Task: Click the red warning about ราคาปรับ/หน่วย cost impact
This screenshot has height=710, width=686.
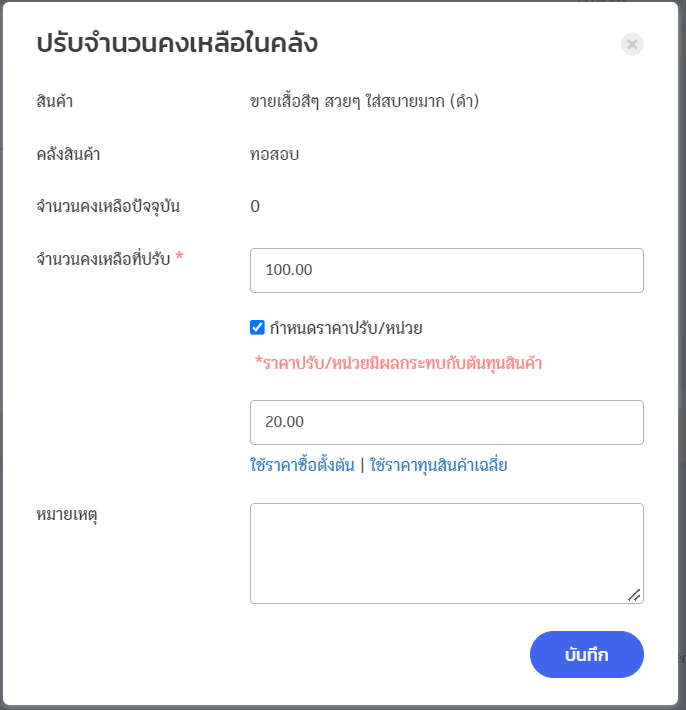Action: click(x=398, y=363)
